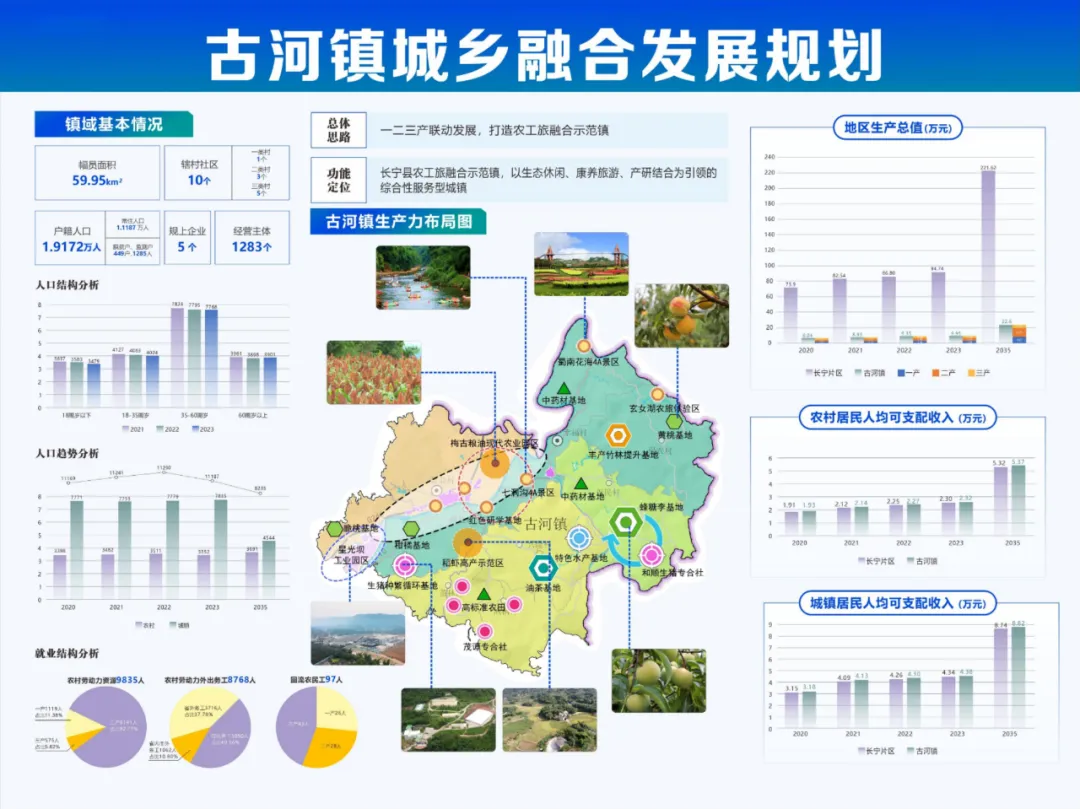Click the 蜀南花海4A景区 orange map marker
1080x809 pixels.
point(584,346)
